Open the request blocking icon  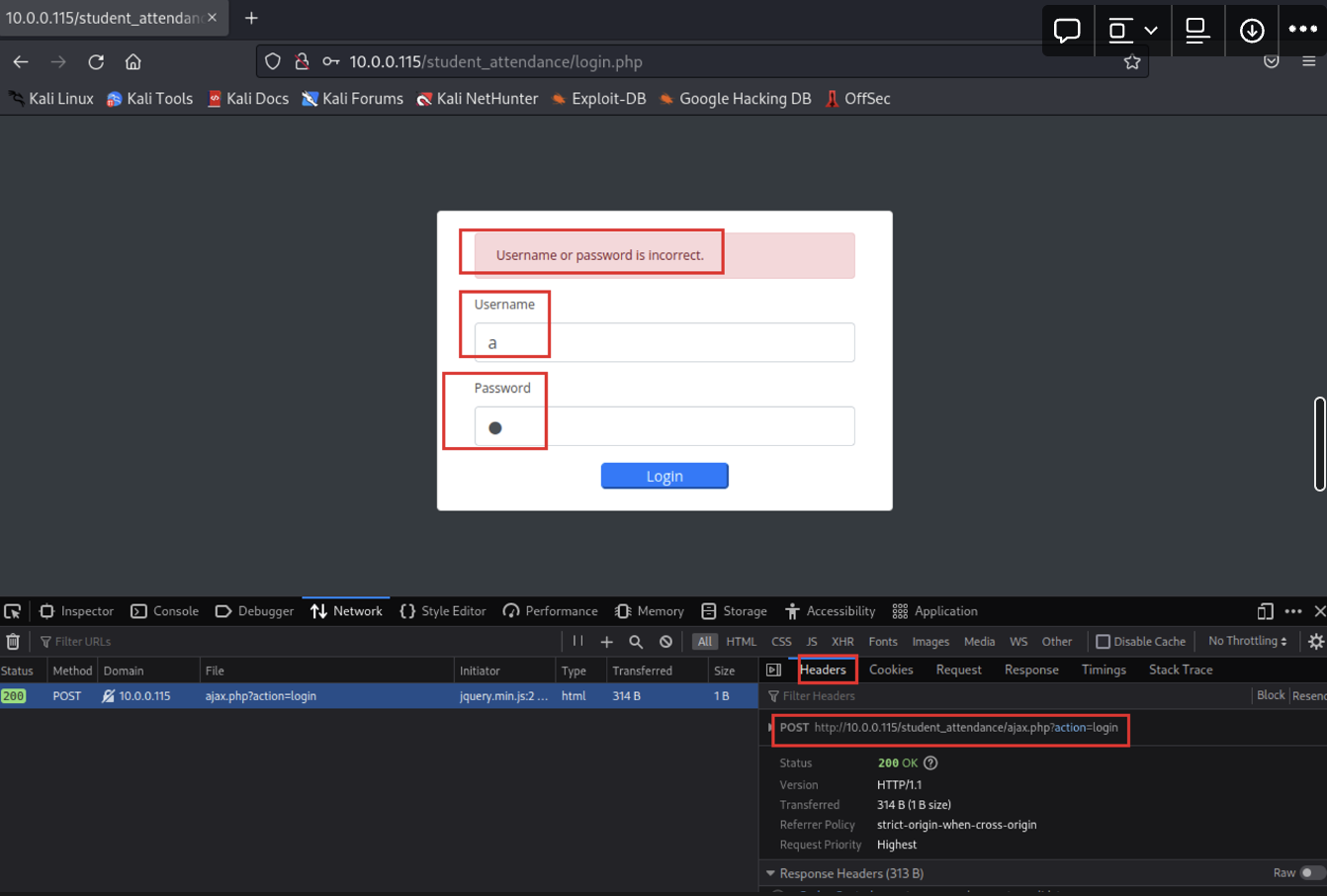coord(666,642)
